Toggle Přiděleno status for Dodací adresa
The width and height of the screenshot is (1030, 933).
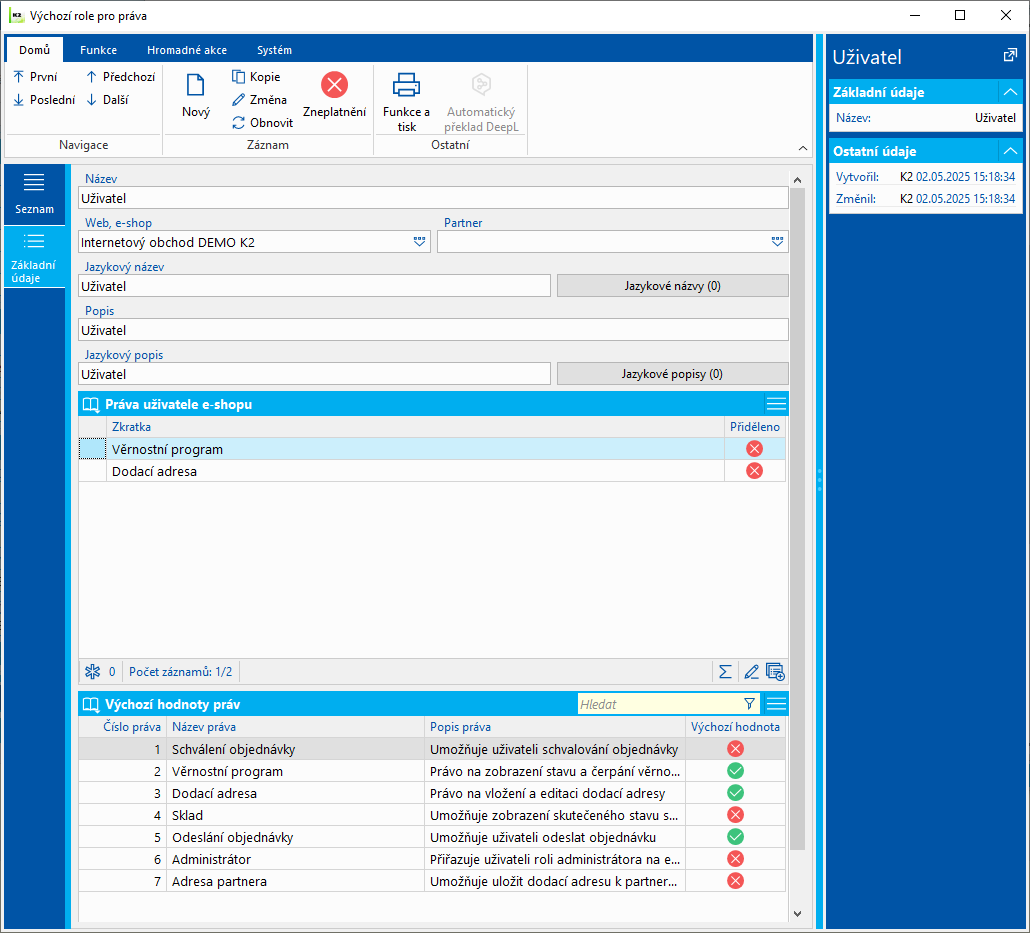coord(754,470)
